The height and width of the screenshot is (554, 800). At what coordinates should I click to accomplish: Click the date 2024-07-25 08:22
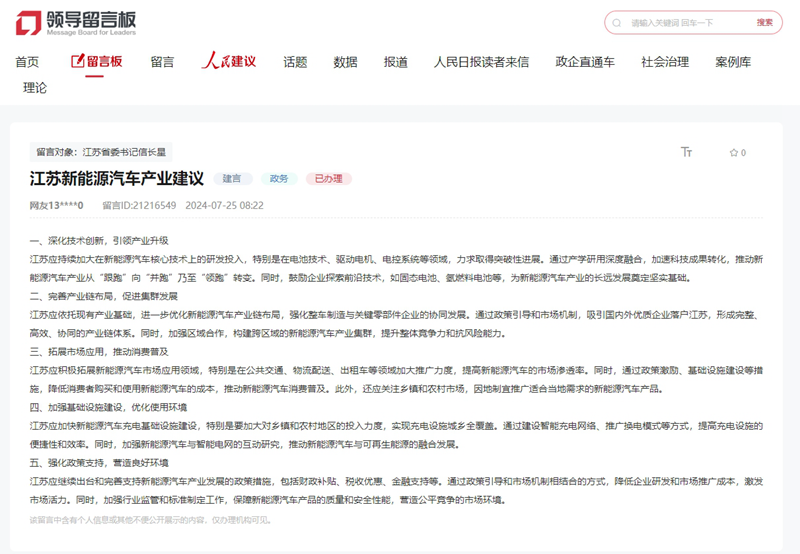point(224,206)
